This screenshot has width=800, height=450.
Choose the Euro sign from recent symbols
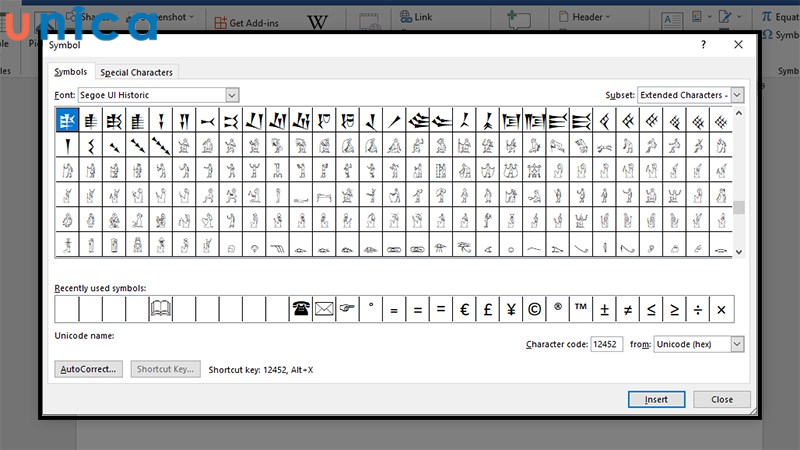click(464, 309)
